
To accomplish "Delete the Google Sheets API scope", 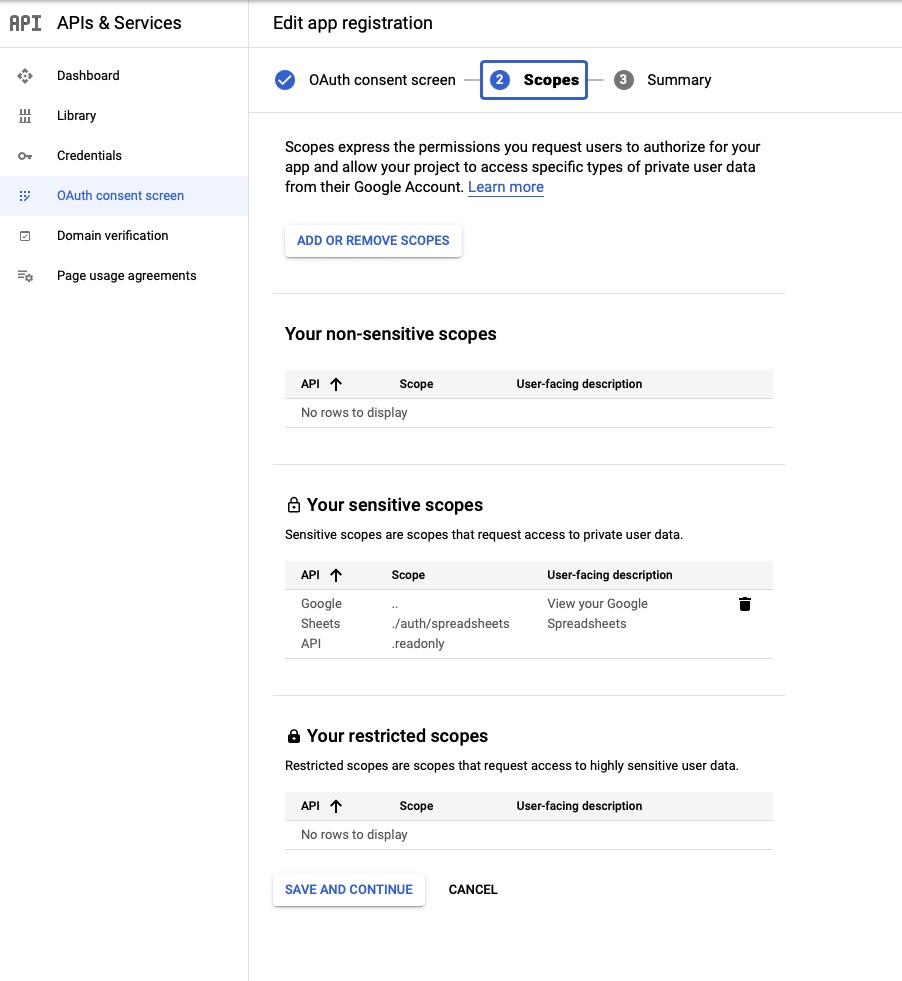I will click(744, 604).
